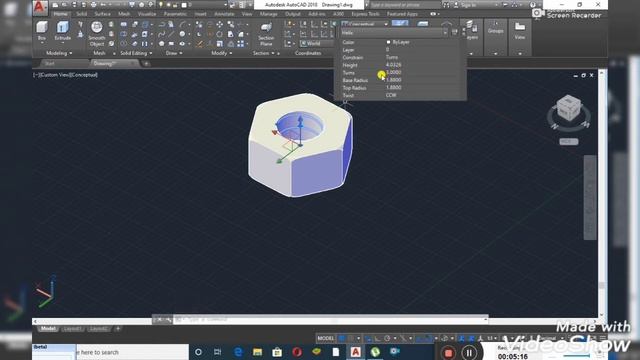The height and width of the screenshot is (360, 640).
Task: Open the AutoCAD application menu button
Action: 39,7
